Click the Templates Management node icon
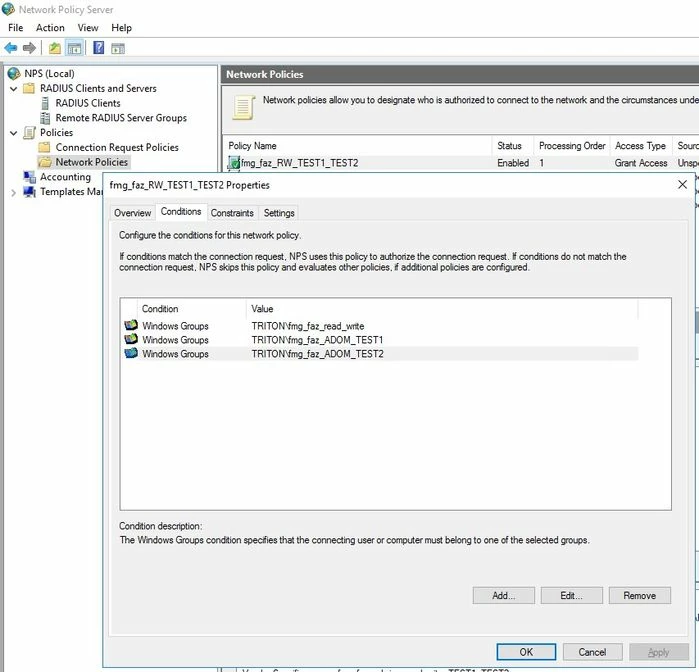Screen dimensions: 699x672 [x=29, y=191]
